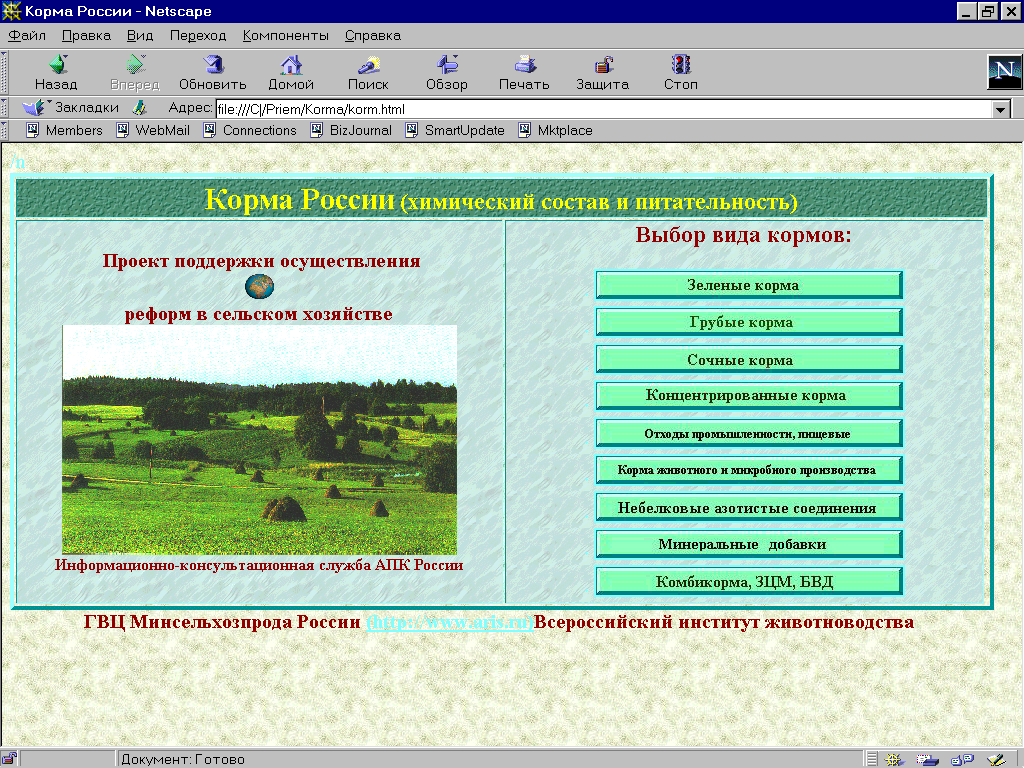Open the Переход menu
This screenshot has height=768, width=1024.
coord(198,35)
